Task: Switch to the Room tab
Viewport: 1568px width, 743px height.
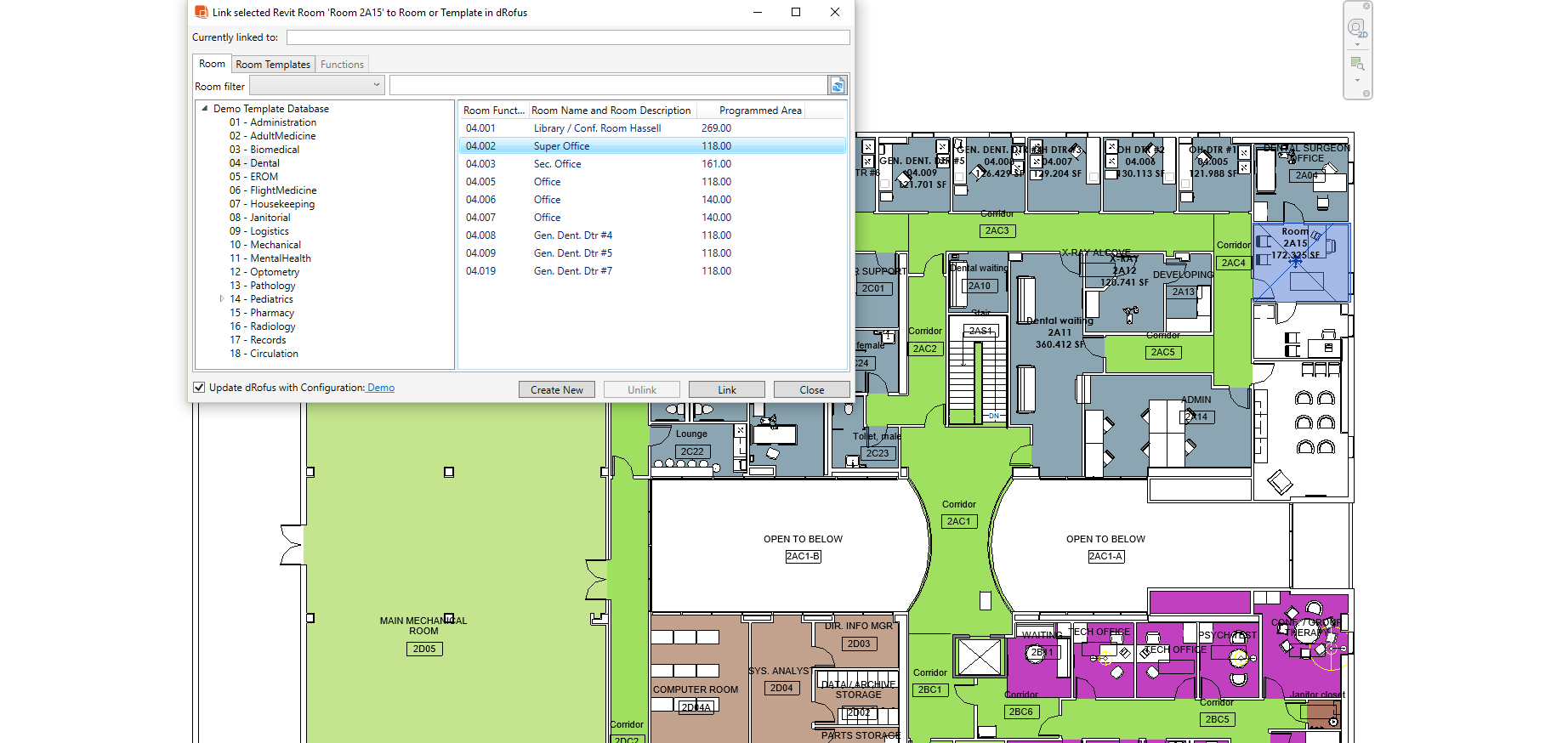Action: click(212, 64)
